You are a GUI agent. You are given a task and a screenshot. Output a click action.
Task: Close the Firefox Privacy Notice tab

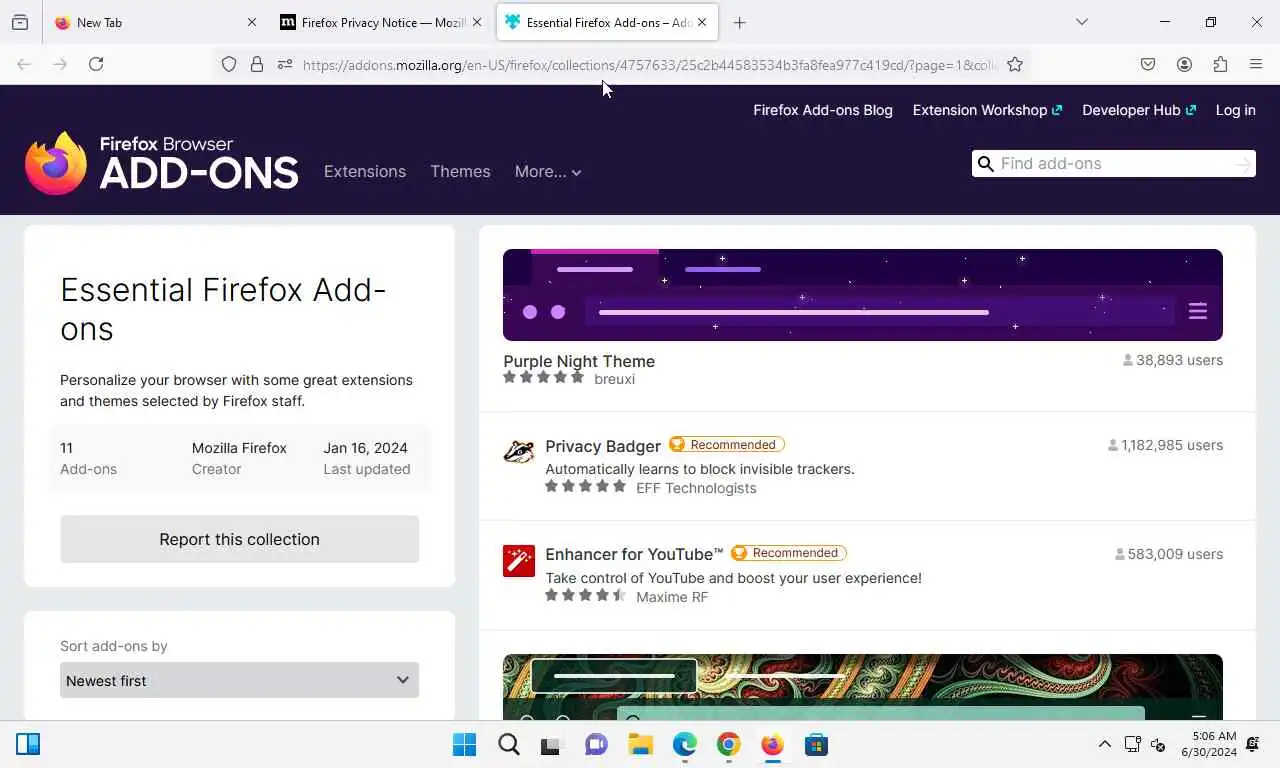(x=477, y=22)
